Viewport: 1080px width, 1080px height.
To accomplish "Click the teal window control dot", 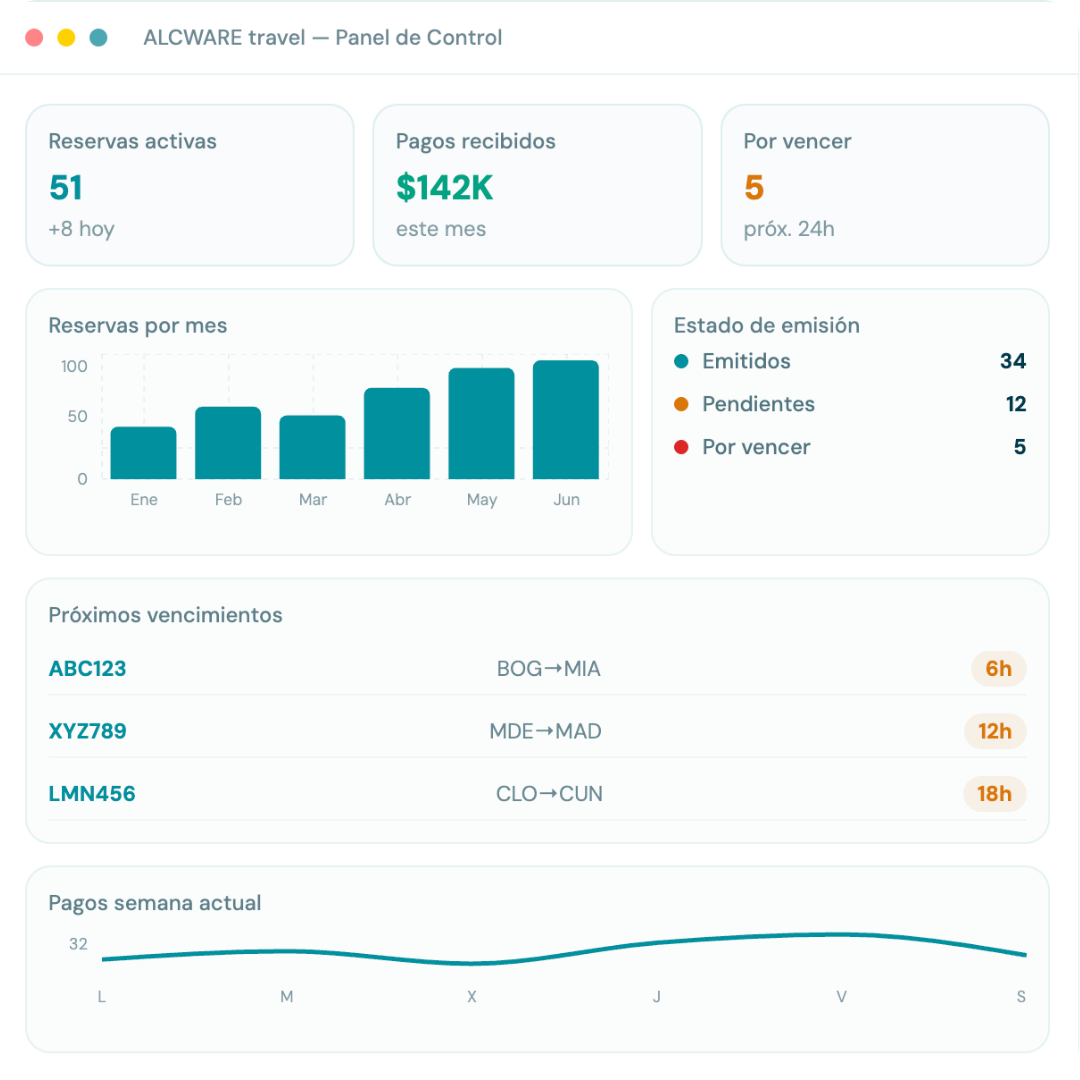I will 98,37.
